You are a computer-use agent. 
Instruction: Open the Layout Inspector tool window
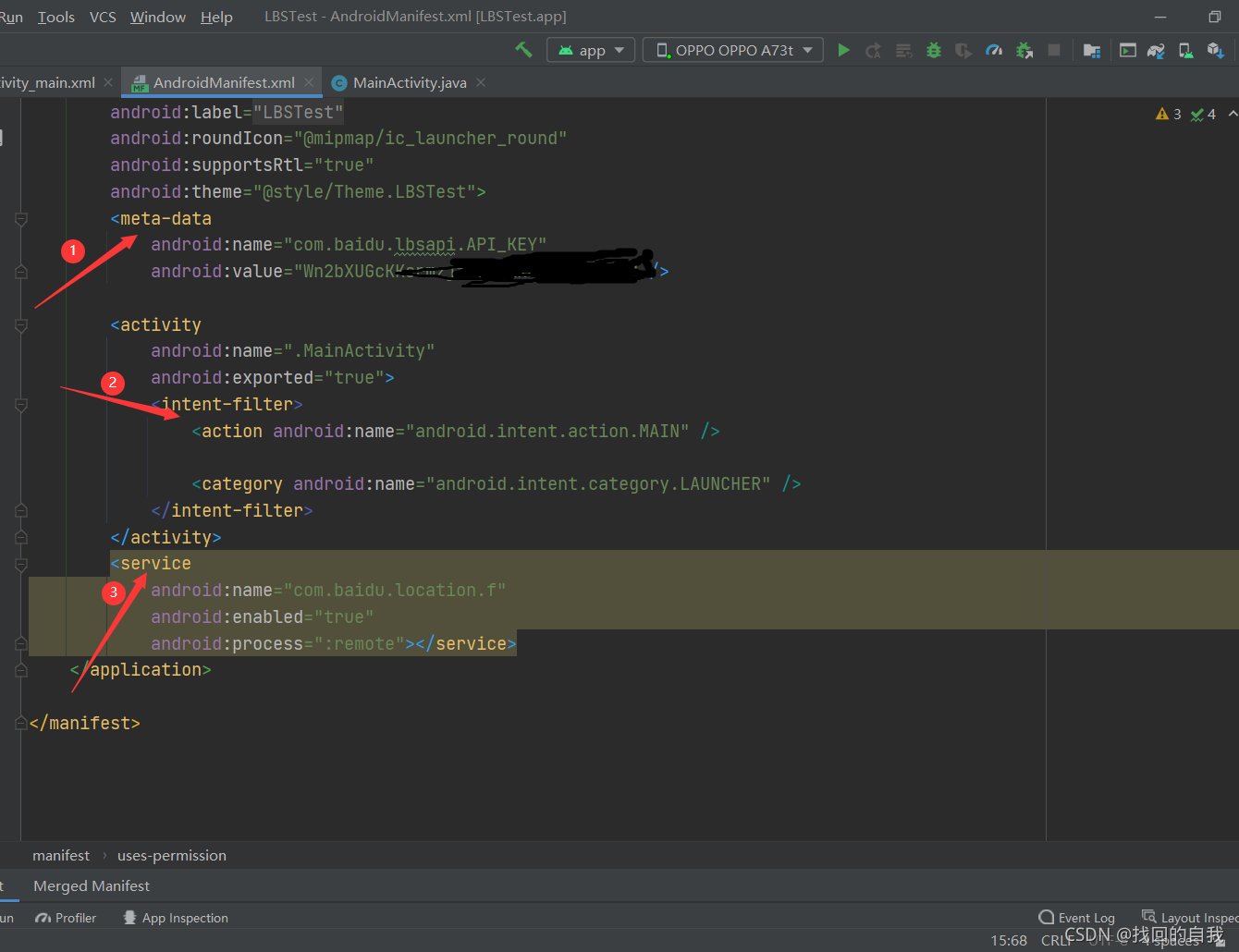coord(1191,918)
